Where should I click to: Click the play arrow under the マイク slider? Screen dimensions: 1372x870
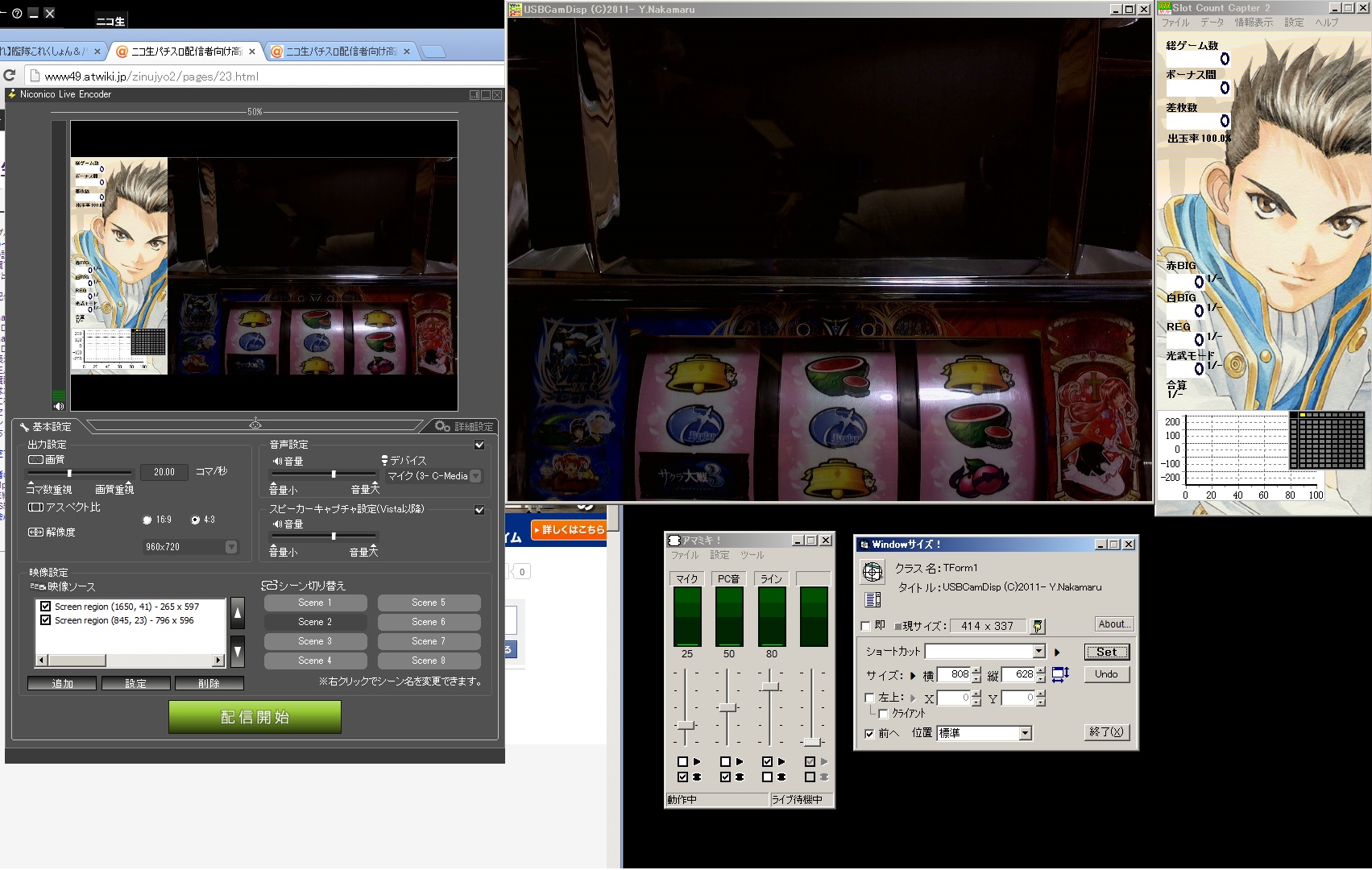coord(697,761)
